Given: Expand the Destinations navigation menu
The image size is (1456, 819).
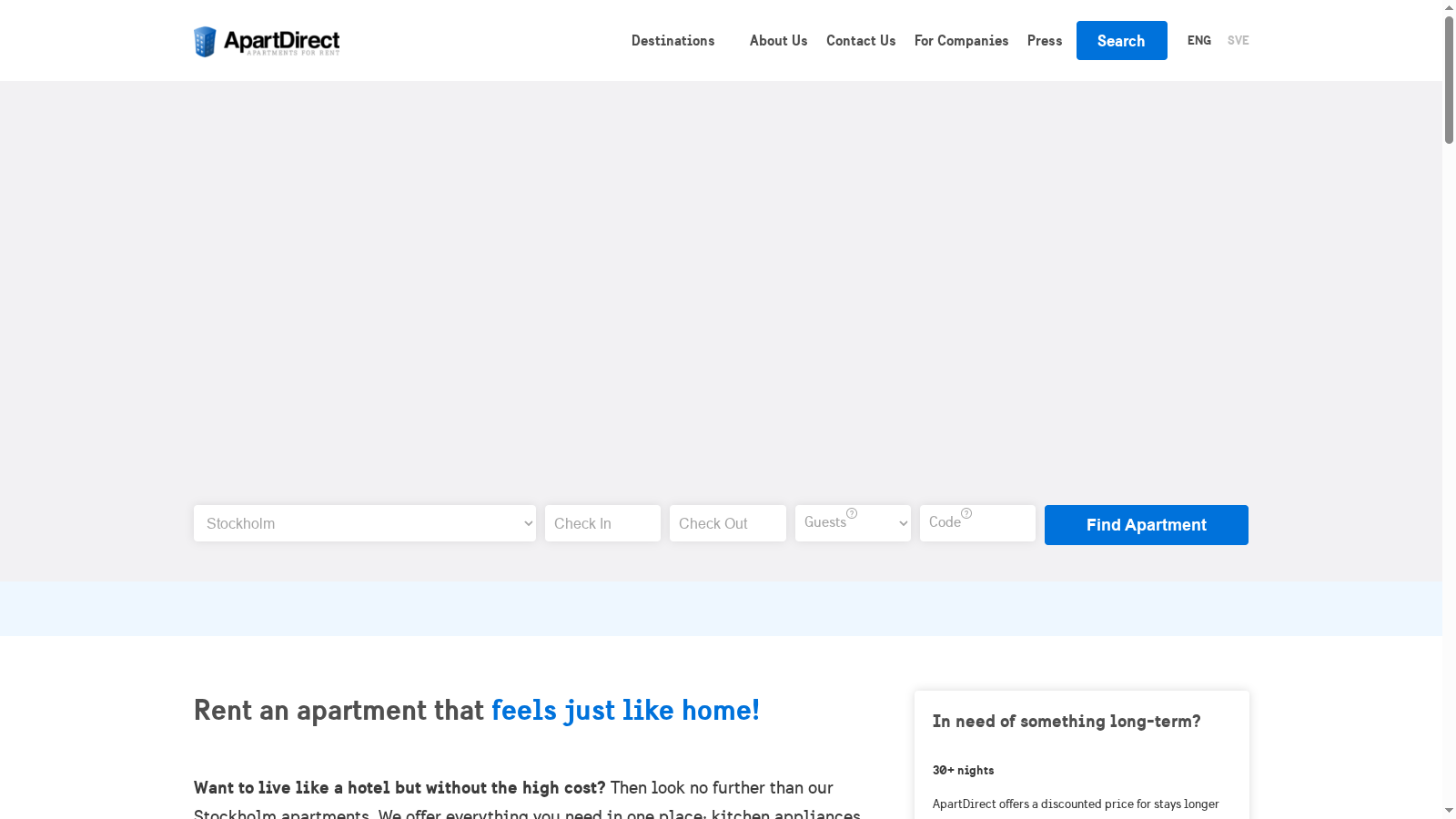Looking at the screenshot, I should [672, 40].
